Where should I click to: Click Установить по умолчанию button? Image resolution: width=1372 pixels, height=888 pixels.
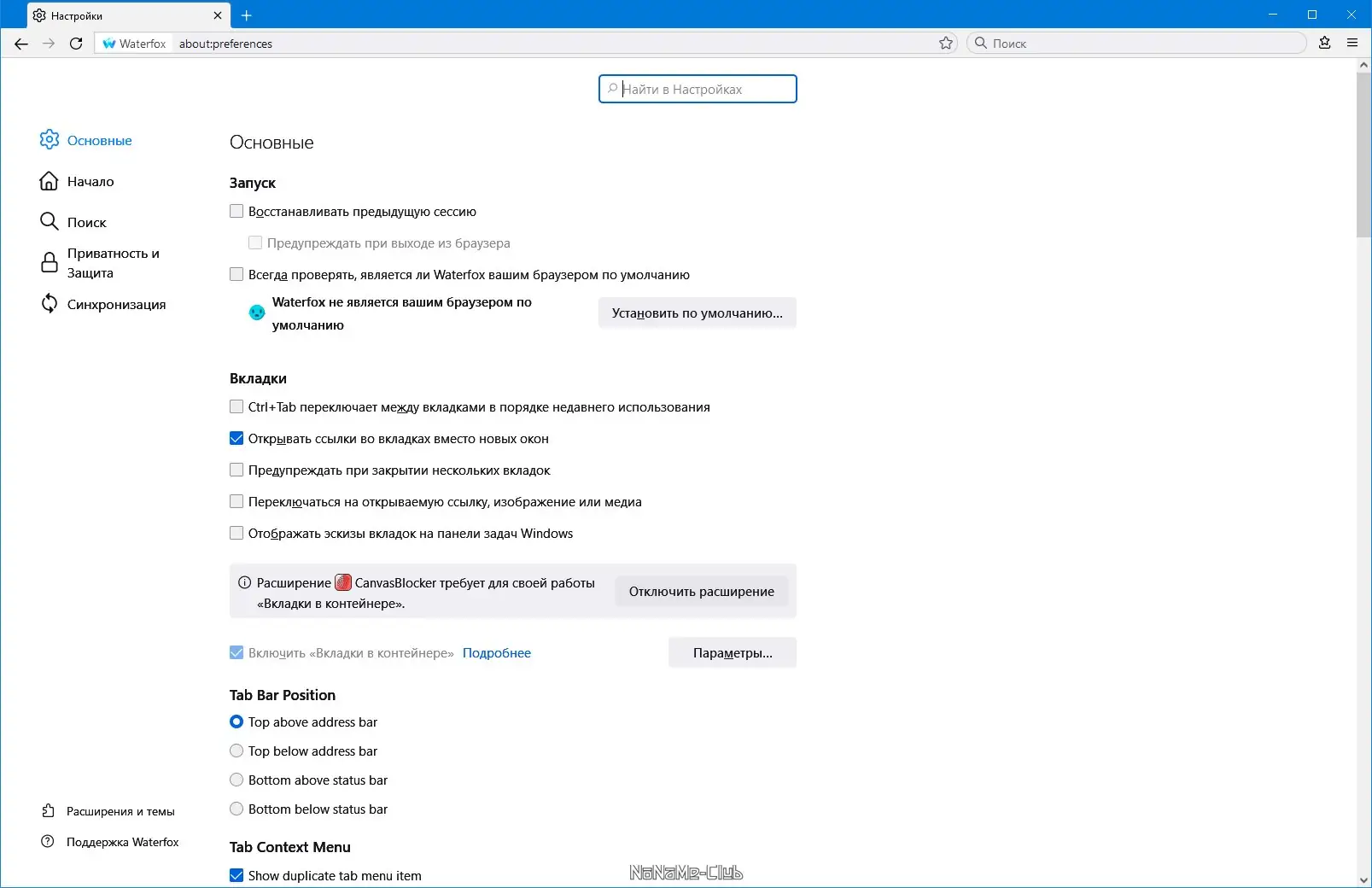point(698,313)
